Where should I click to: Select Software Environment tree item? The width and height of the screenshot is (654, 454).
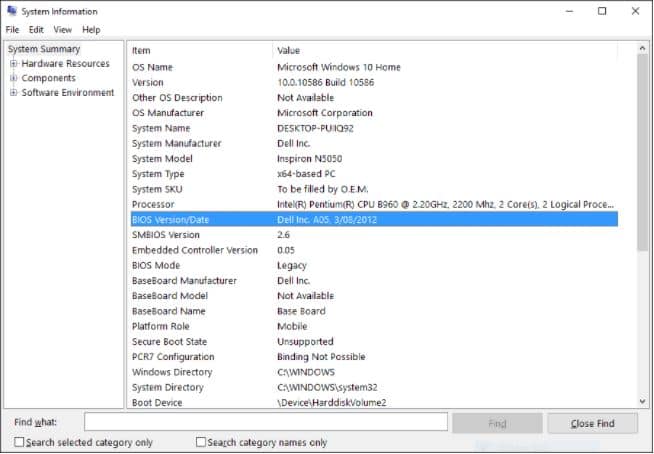(68, 93)
